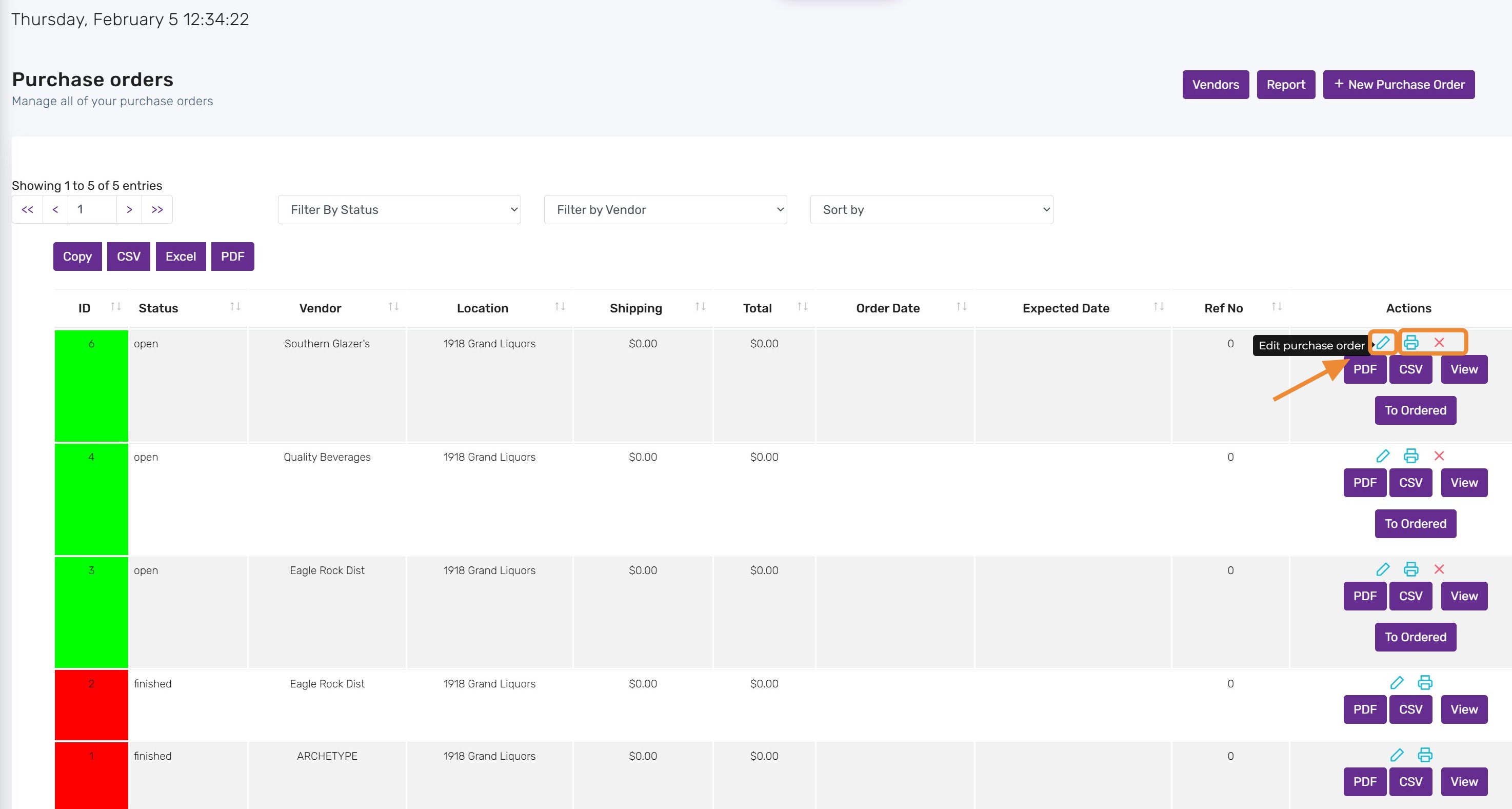Open the Vendors page

tap(1216, 85)
